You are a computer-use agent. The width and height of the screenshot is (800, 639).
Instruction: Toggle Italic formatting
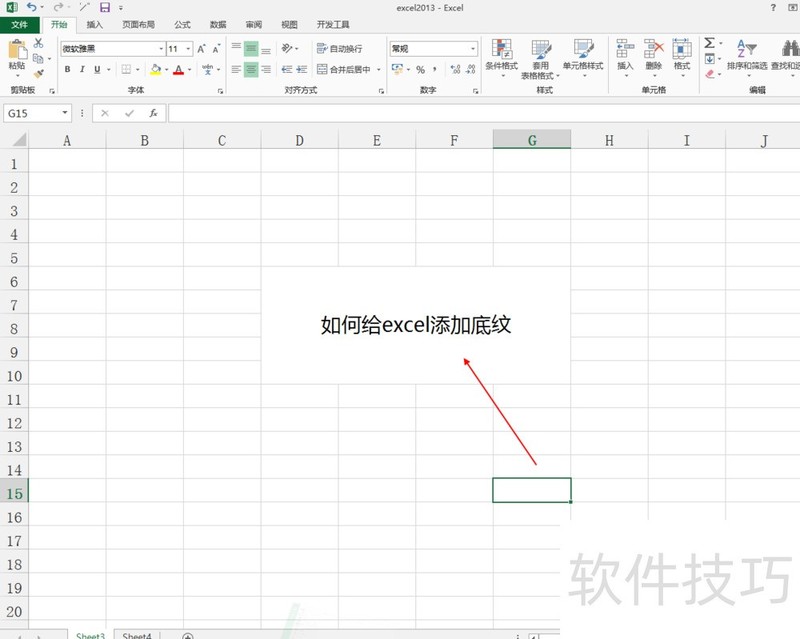pyautogui.click(x=82, y=69)
